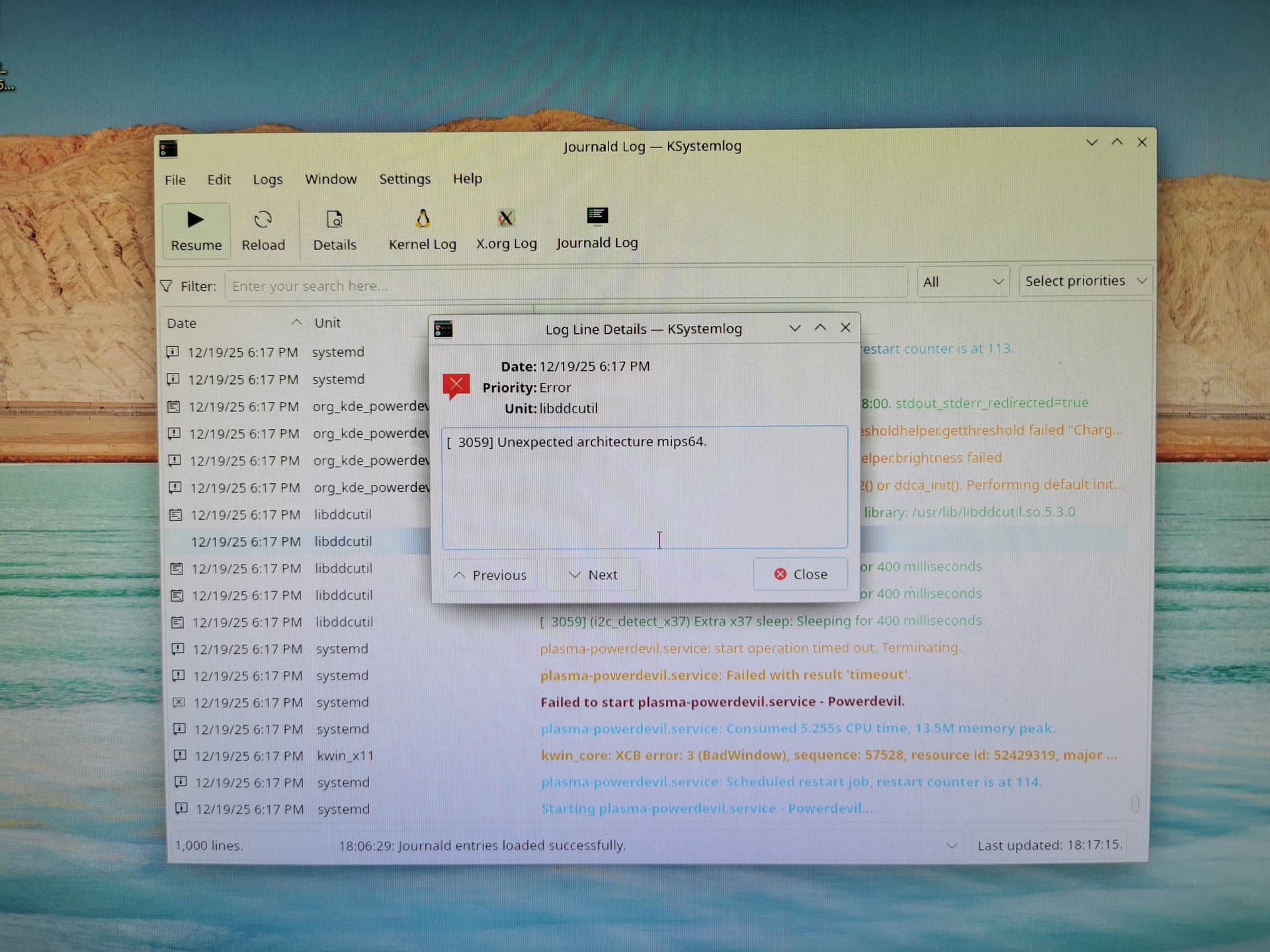Expand the All filter column dropdown
Viewport: 1270px width, 952px height.
click(962, 282)
